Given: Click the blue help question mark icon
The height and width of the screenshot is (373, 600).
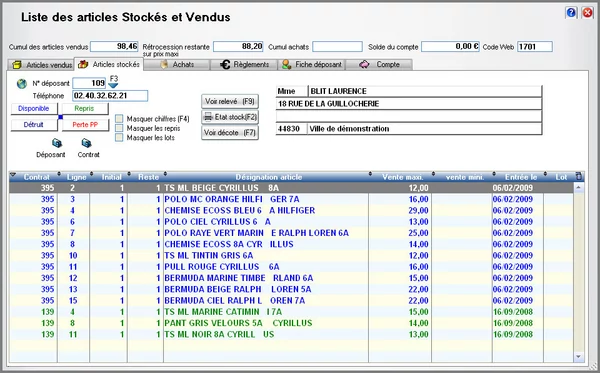Looking at the screenshot, I should 571,13.
